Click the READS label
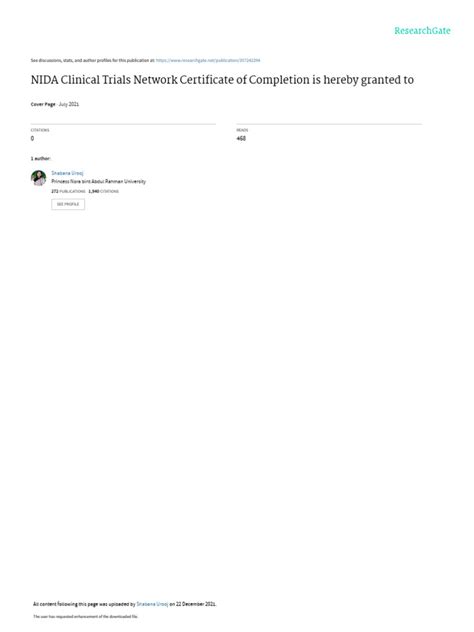This screenshot has height=632, width=474. pos(242,130)
